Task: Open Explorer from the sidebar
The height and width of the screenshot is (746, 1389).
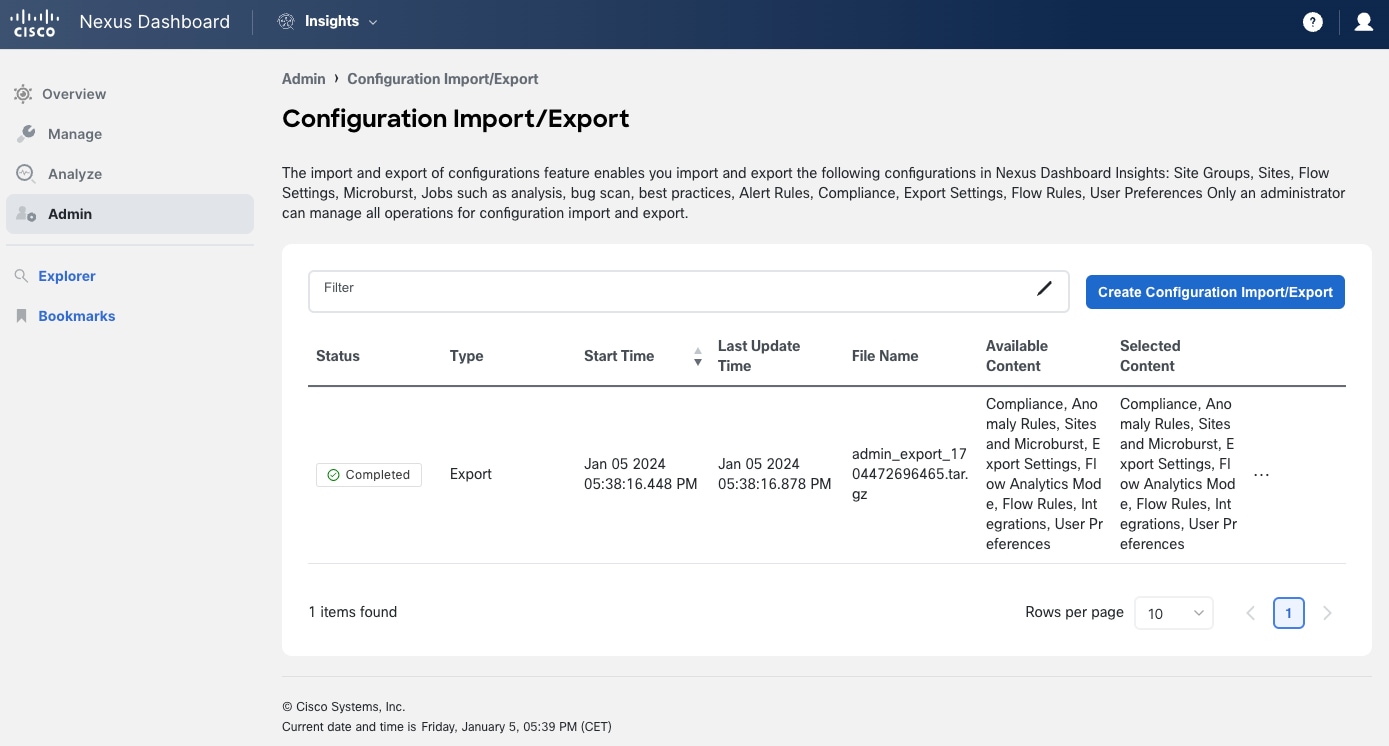Action: click(x=67, y=276)
